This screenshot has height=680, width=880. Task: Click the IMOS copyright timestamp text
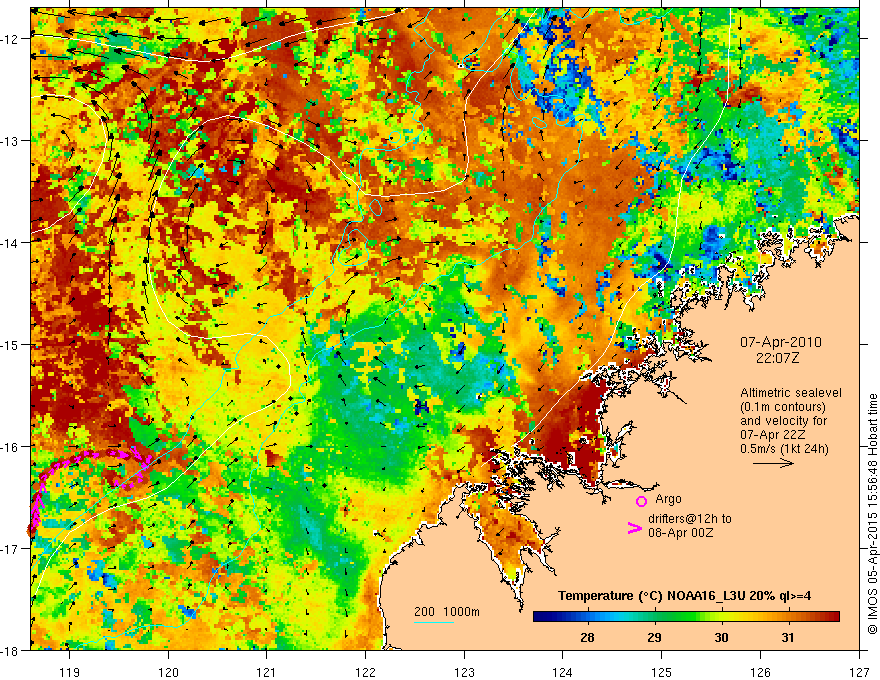[x=872, y=512]
